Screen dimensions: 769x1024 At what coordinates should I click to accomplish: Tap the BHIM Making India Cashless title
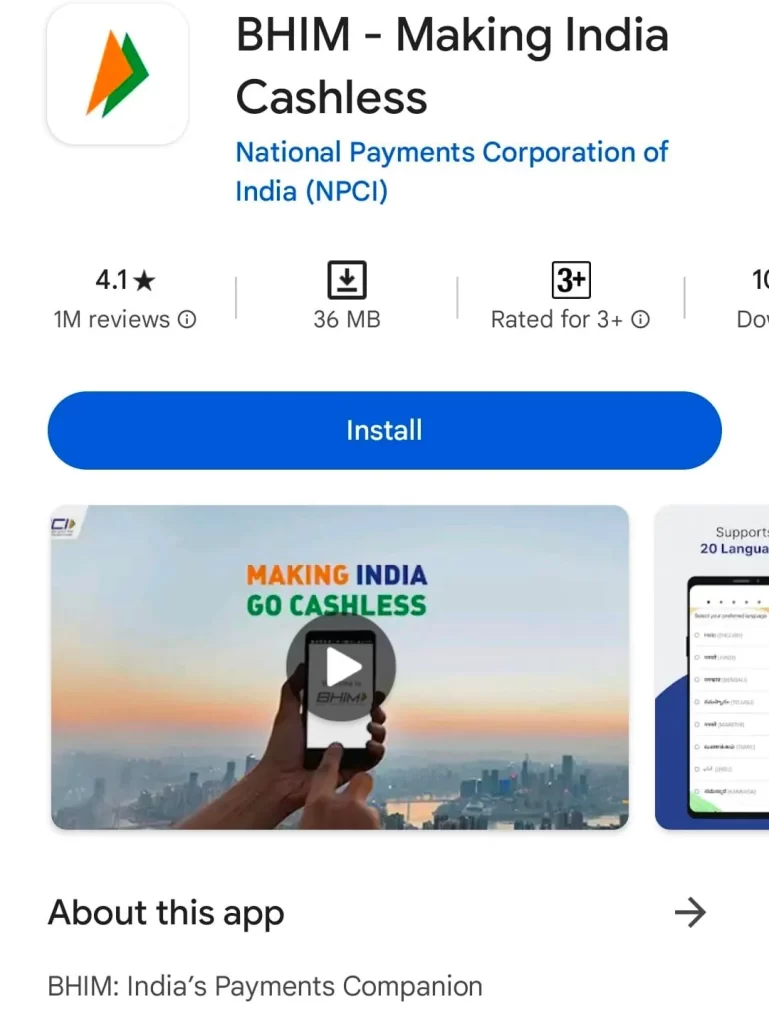tap(452, 65)
